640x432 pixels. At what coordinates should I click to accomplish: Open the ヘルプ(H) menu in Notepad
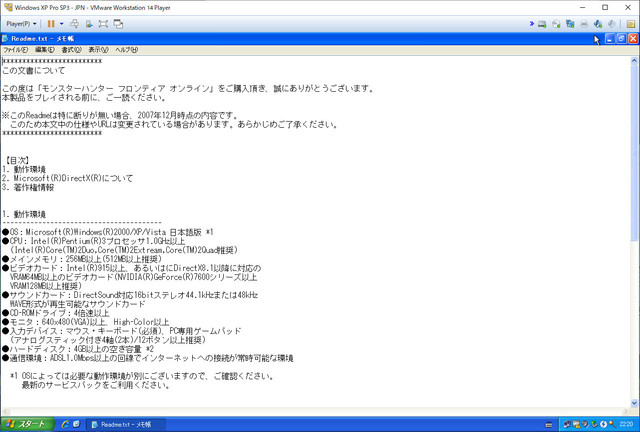click(x=127, y=49)
